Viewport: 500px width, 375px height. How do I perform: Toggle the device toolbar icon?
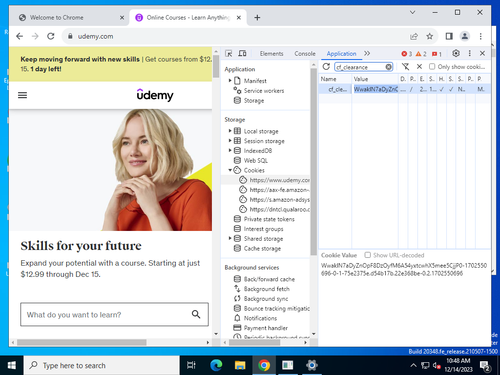pyautogui.click(x=242, y=53)
